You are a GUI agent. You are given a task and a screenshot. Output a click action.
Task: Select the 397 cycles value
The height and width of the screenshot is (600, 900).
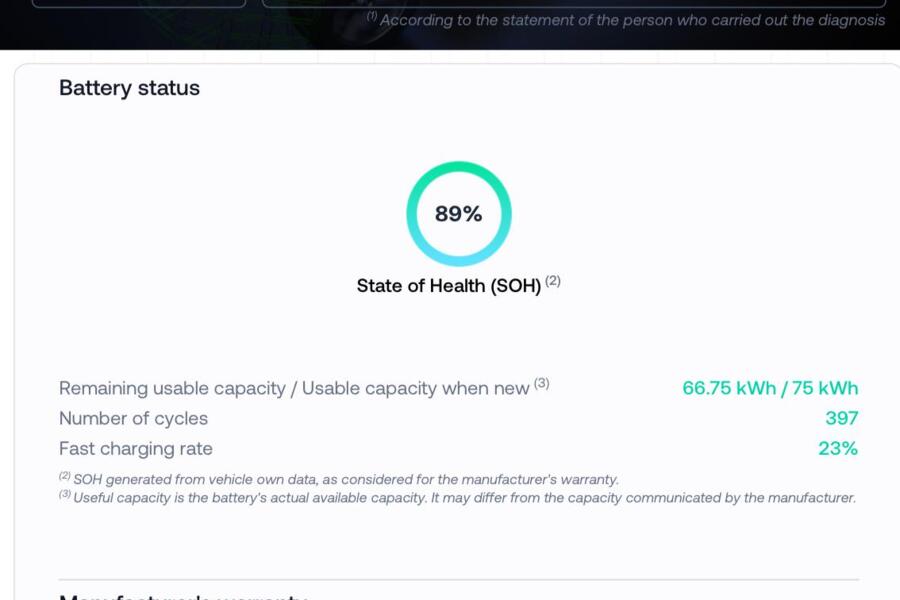841,418
